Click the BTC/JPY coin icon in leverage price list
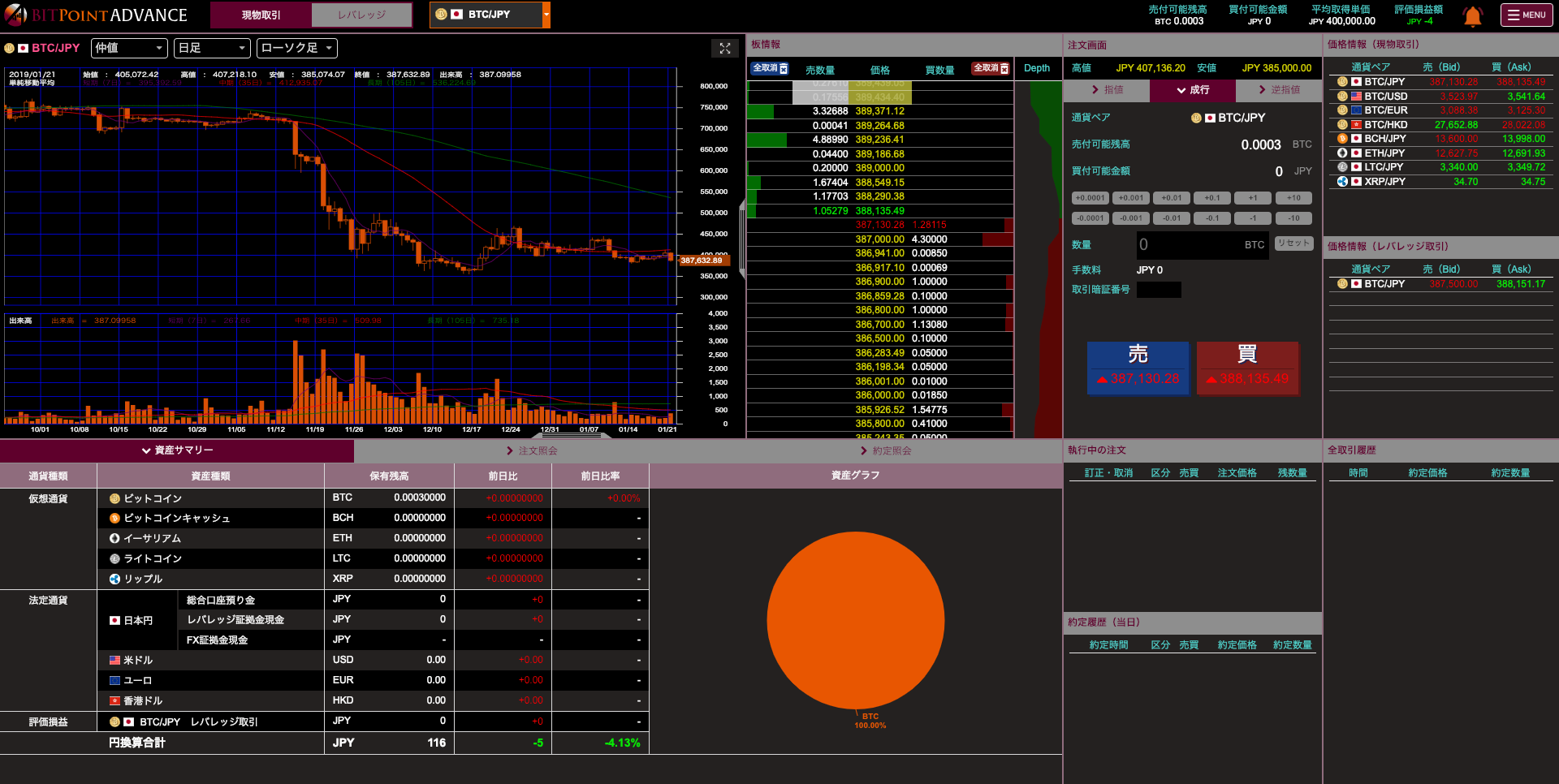The image size is (1559, 784). [x=1342, y=284]
